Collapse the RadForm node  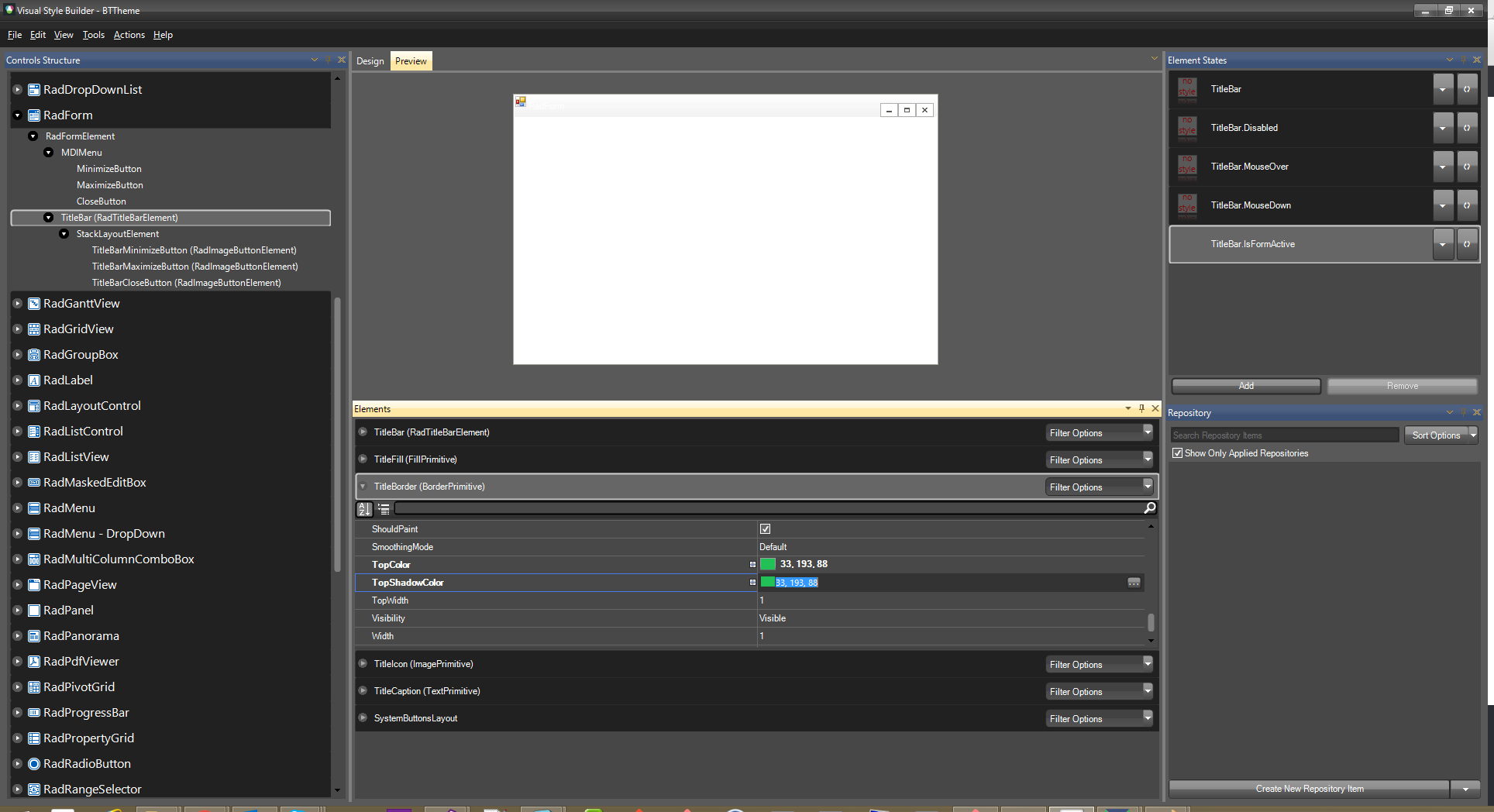(x=17, y=115)
